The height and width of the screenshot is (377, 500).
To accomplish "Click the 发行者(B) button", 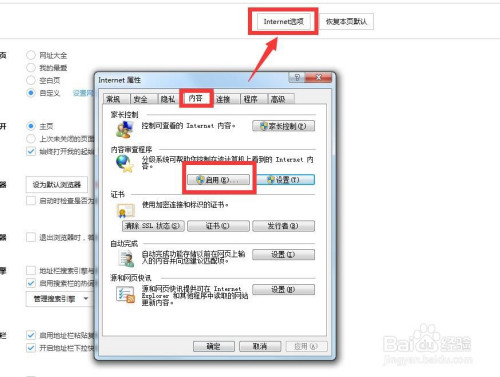I will click(x=283, y=226).
